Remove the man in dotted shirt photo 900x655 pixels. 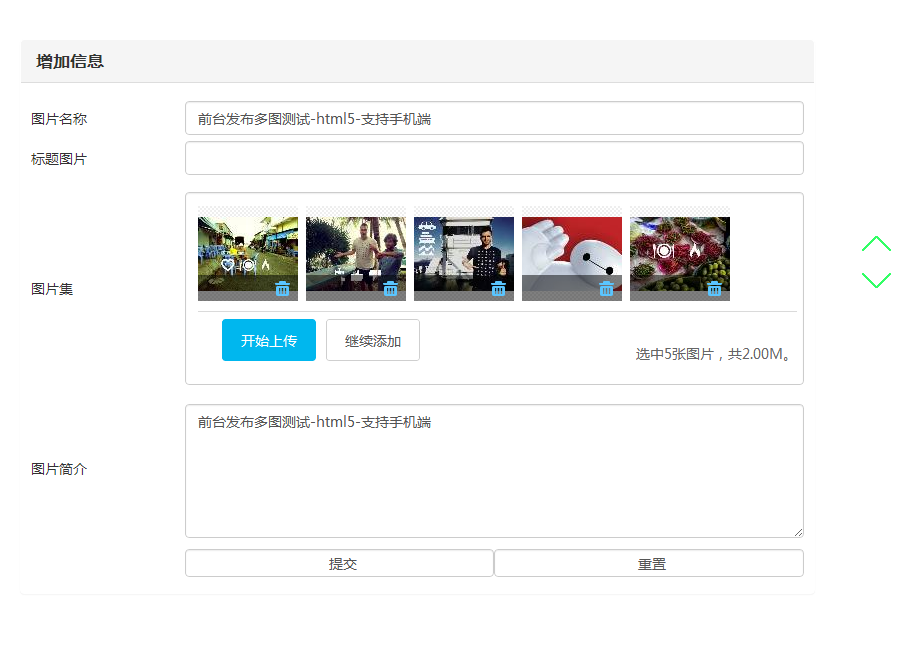pos(499,289)
